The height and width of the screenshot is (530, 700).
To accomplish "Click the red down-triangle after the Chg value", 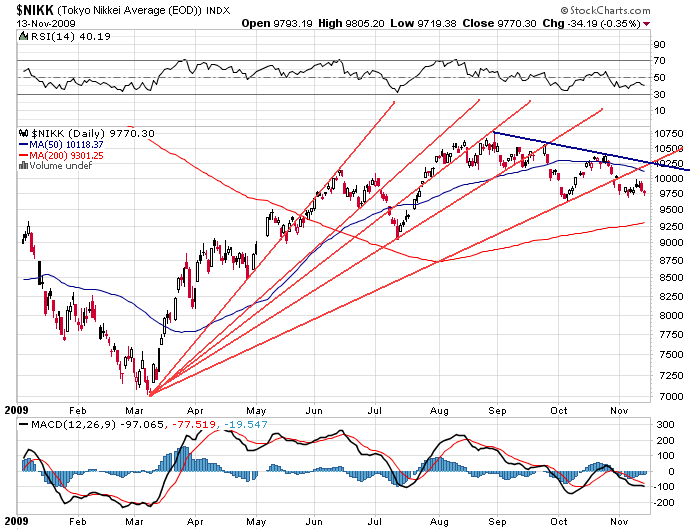I will [x=647, y=24].
